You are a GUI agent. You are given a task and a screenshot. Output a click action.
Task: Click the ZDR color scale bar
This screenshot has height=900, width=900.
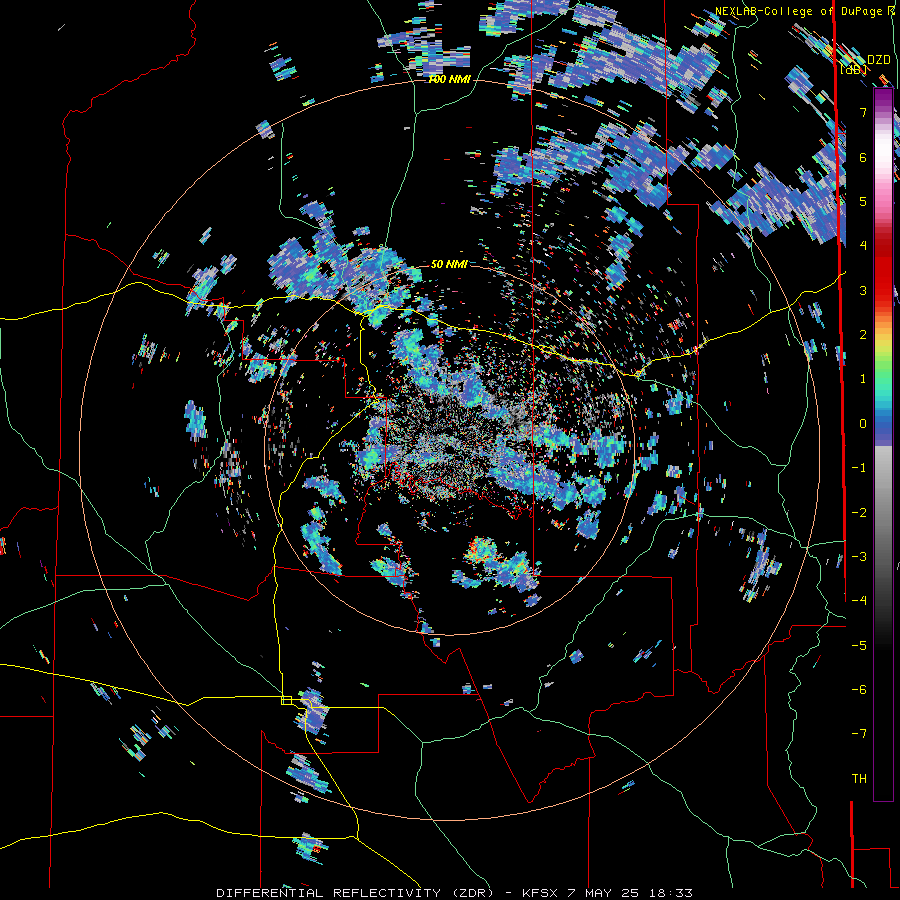(883, 444)
